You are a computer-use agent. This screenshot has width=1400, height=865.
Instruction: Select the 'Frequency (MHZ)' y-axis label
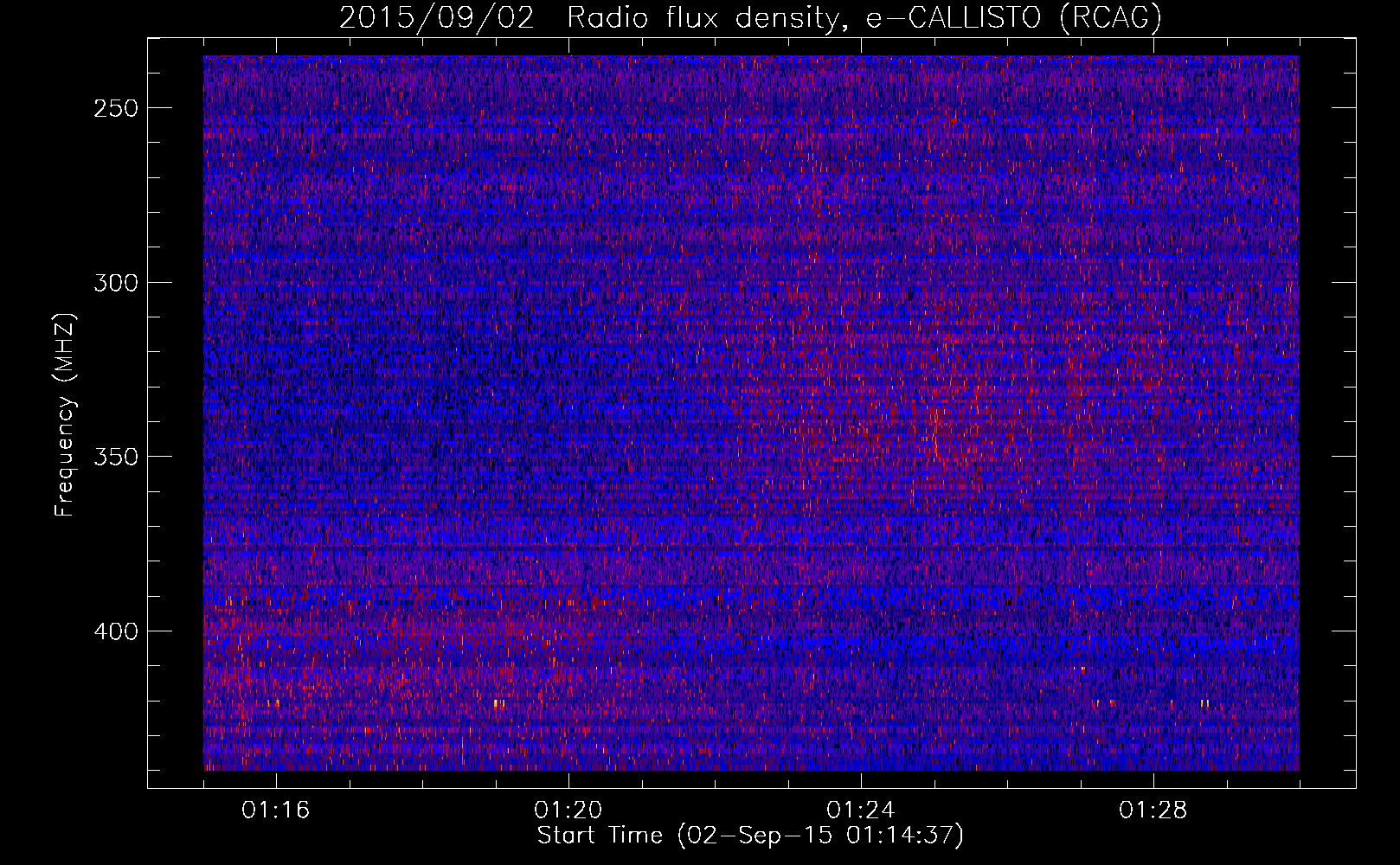click(65, 414)
